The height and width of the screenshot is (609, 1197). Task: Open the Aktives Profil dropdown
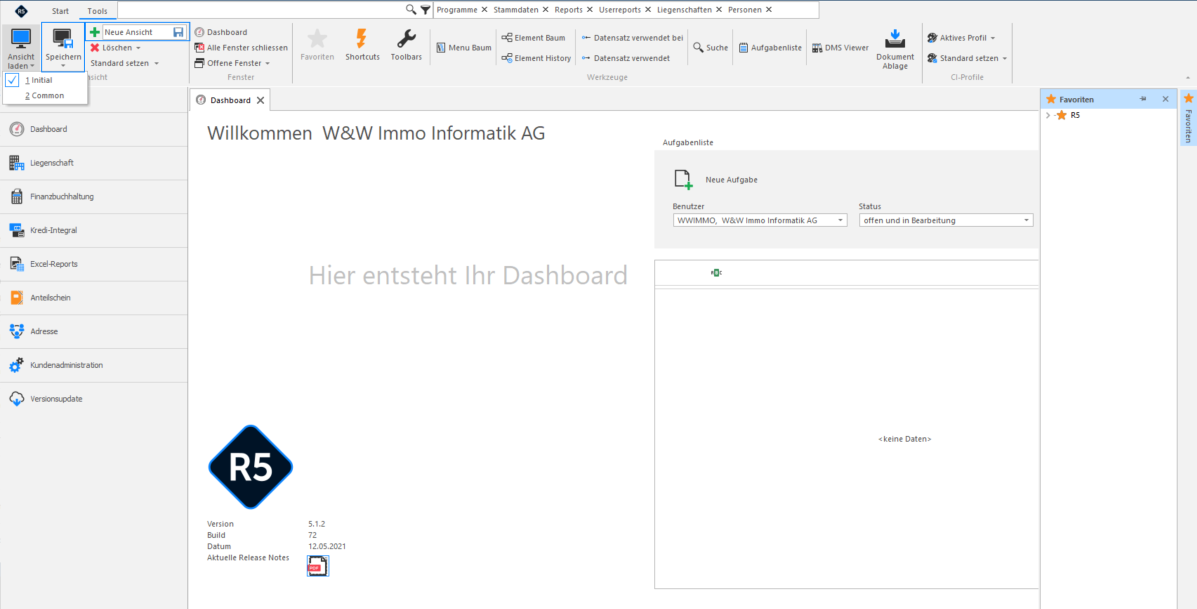pyautogui.click(x=960, y=37)
